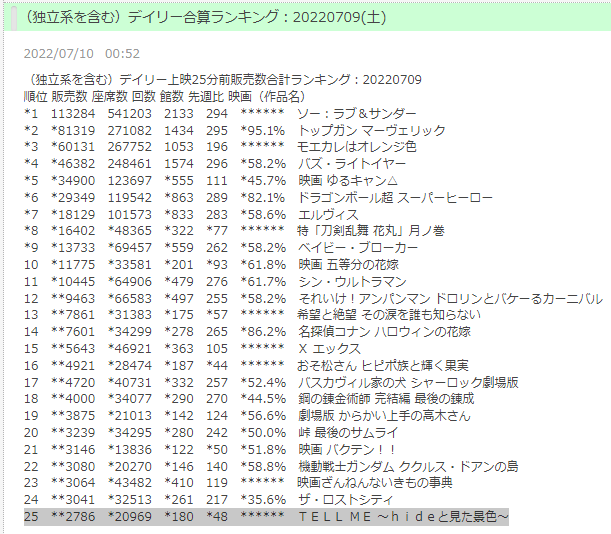Viewport: 611px width, 534px height.
Task: Select title バスカヴィル家の犬 シャーロック劇場版
Action: coord(408,382)
